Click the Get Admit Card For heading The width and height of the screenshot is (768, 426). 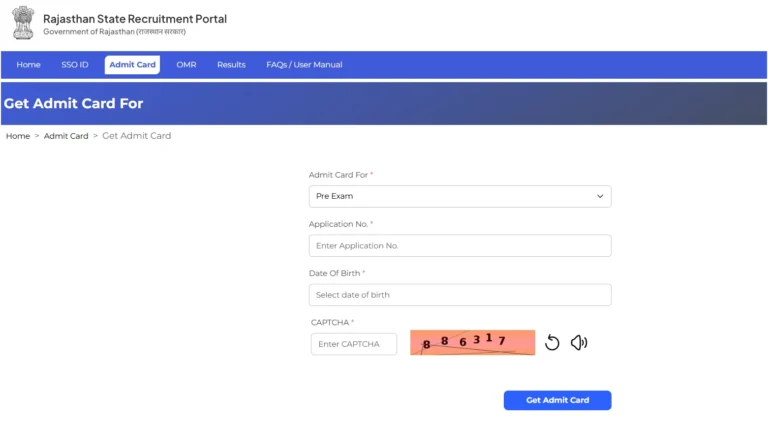[x=73, y=103]
